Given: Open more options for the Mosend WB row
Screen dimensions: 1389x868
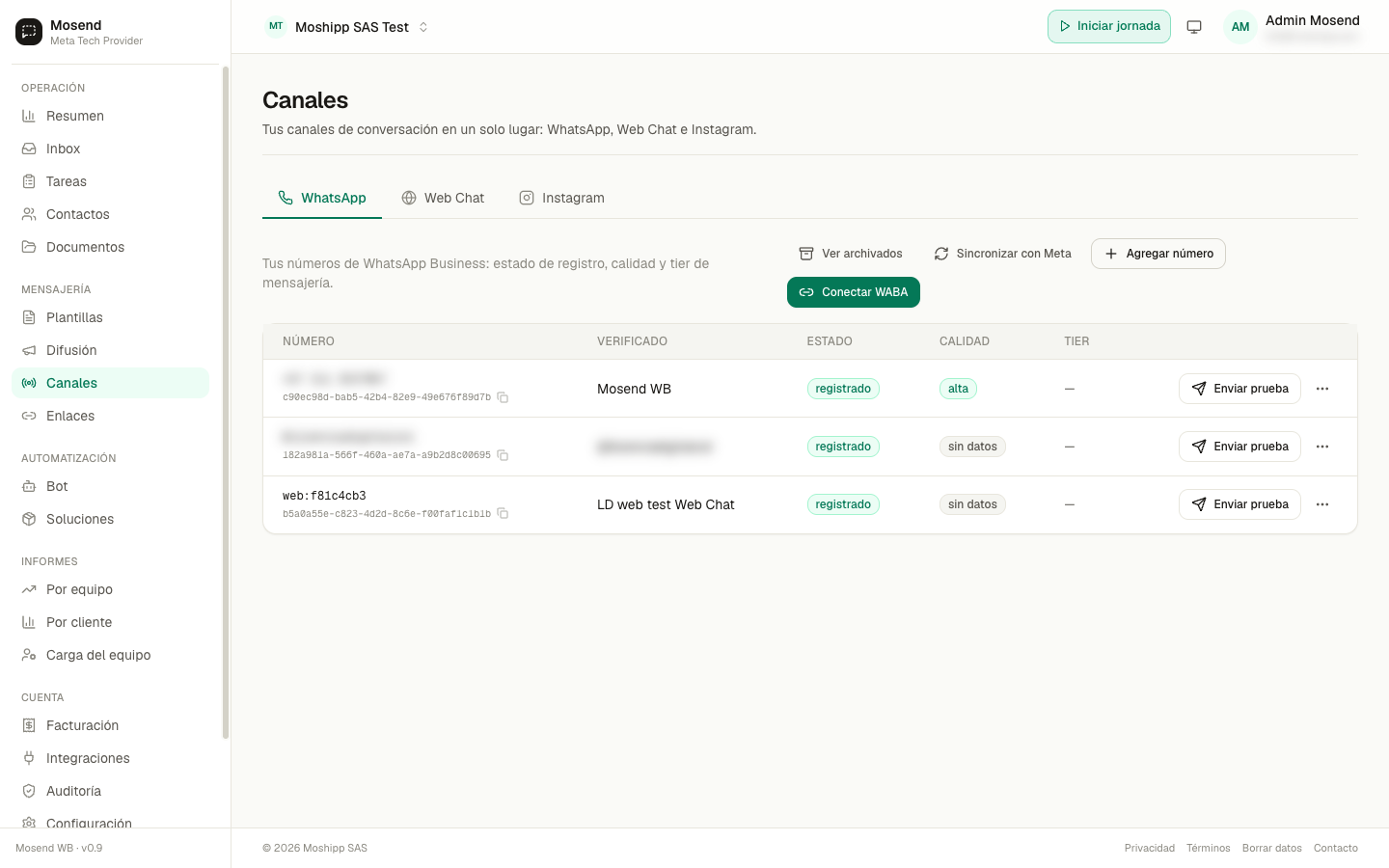Looking at the screenshot, I should [1322, 389].
